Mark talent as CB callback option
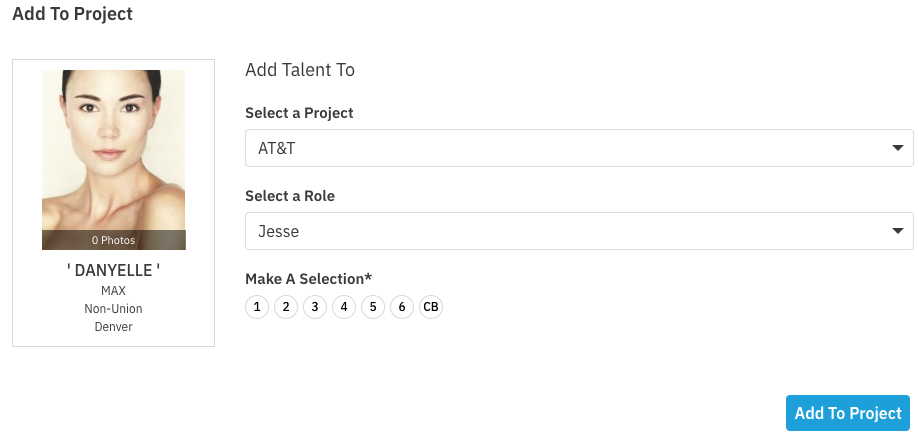This screenshot has width=918, height=437. coord(431,307)
